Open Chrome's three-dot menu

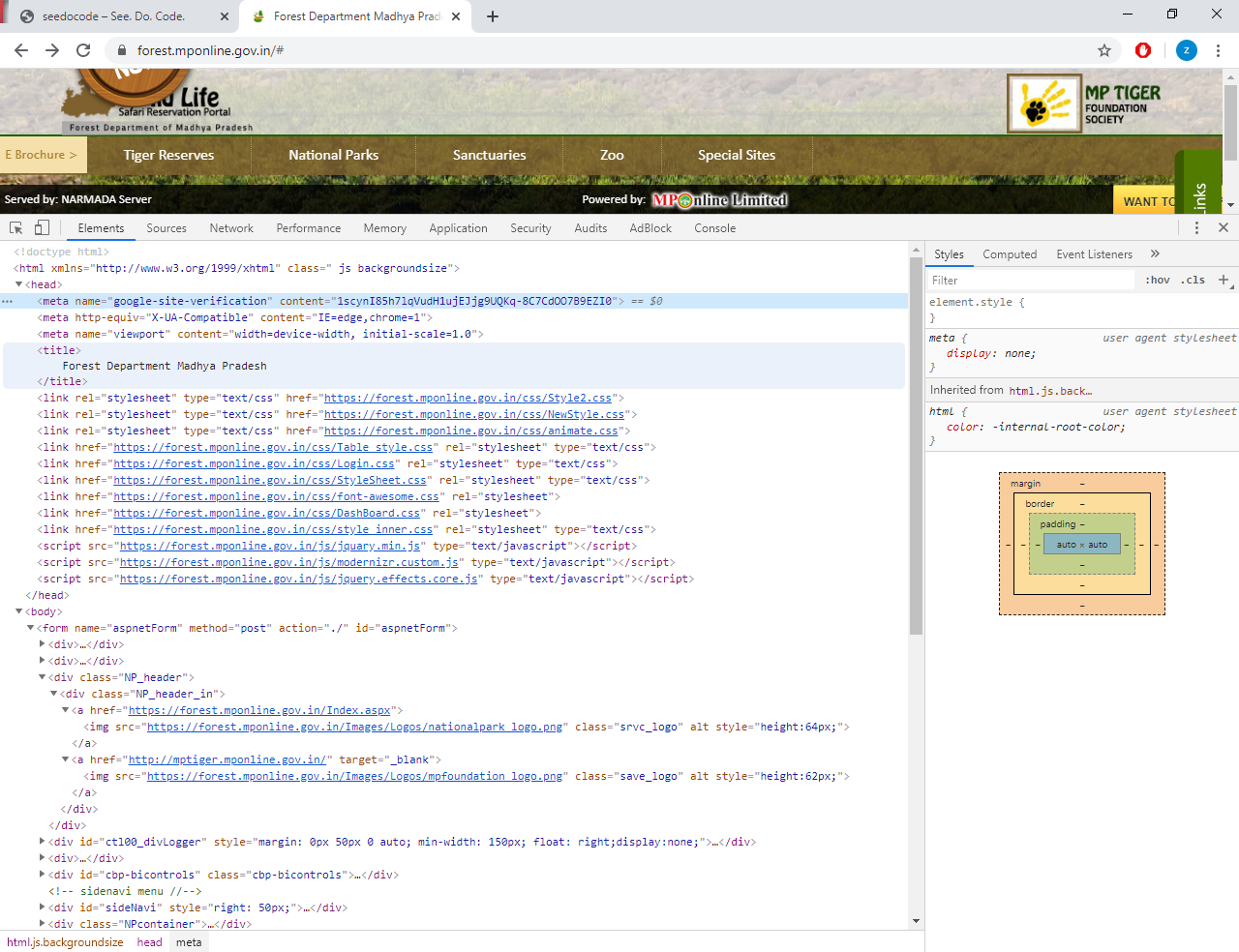(x=1219, y=50)
